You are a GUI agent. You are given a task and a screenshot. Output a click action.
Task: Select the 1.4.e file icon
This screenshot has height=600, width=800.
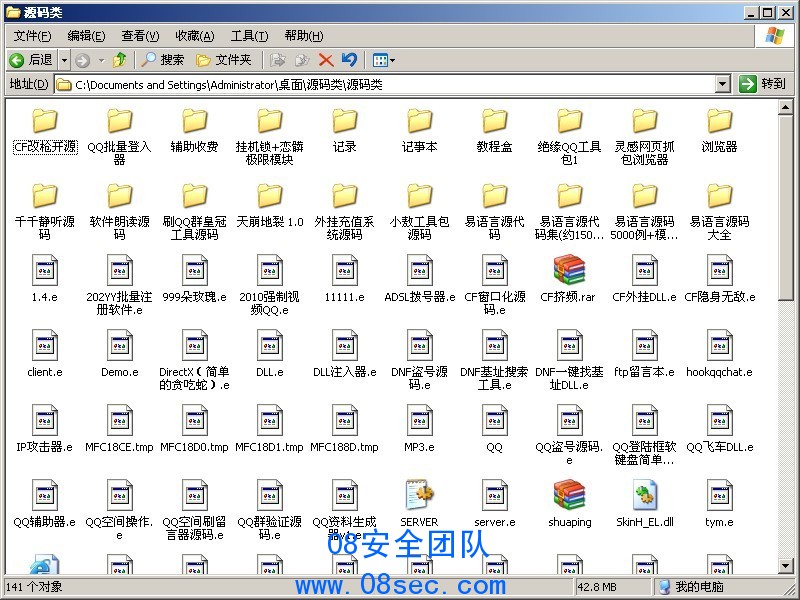click(45, 270)
